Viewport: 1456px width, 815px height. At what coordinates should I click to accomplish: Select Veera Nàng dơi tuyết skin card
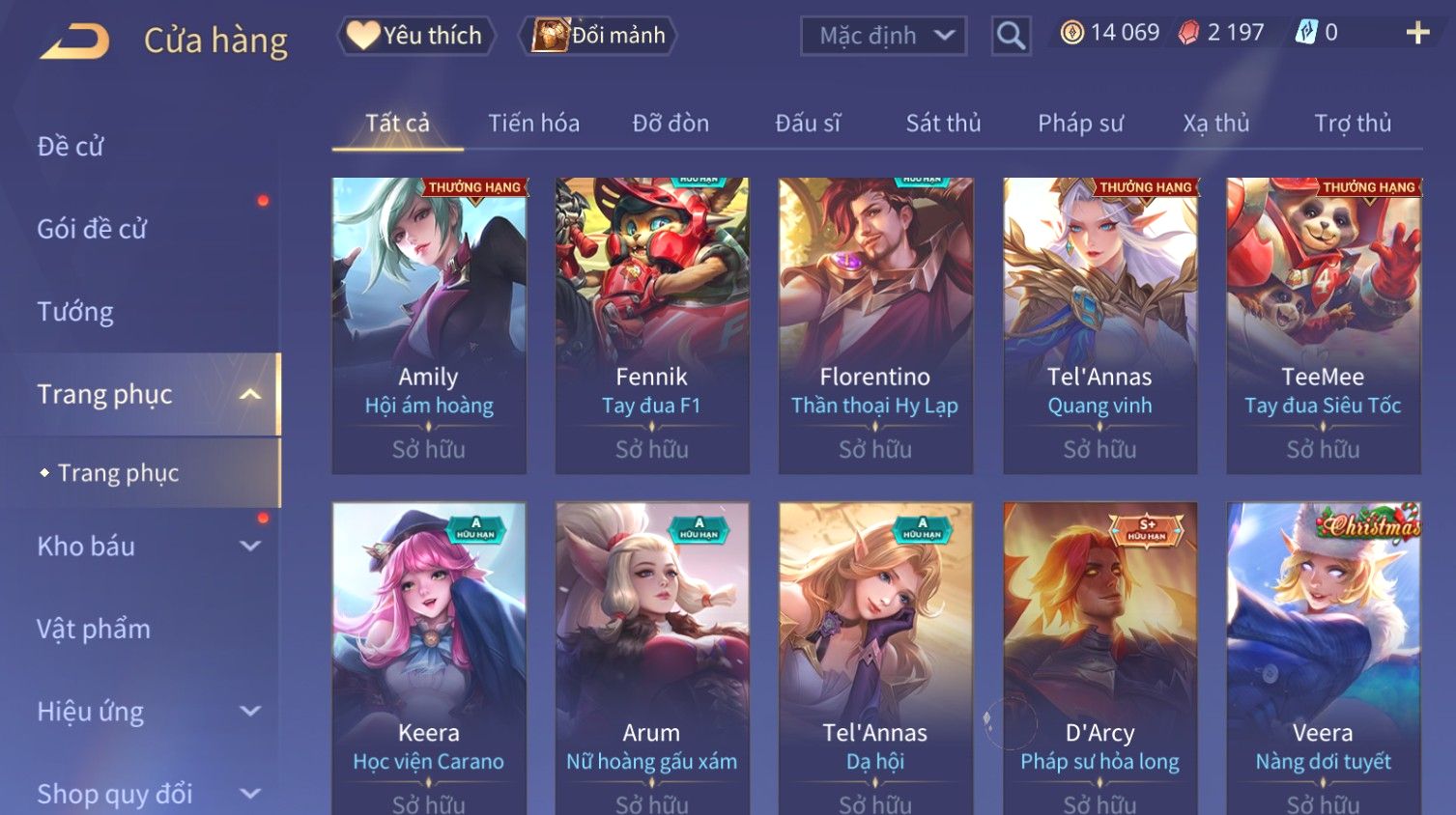[x=1324, y=658]
